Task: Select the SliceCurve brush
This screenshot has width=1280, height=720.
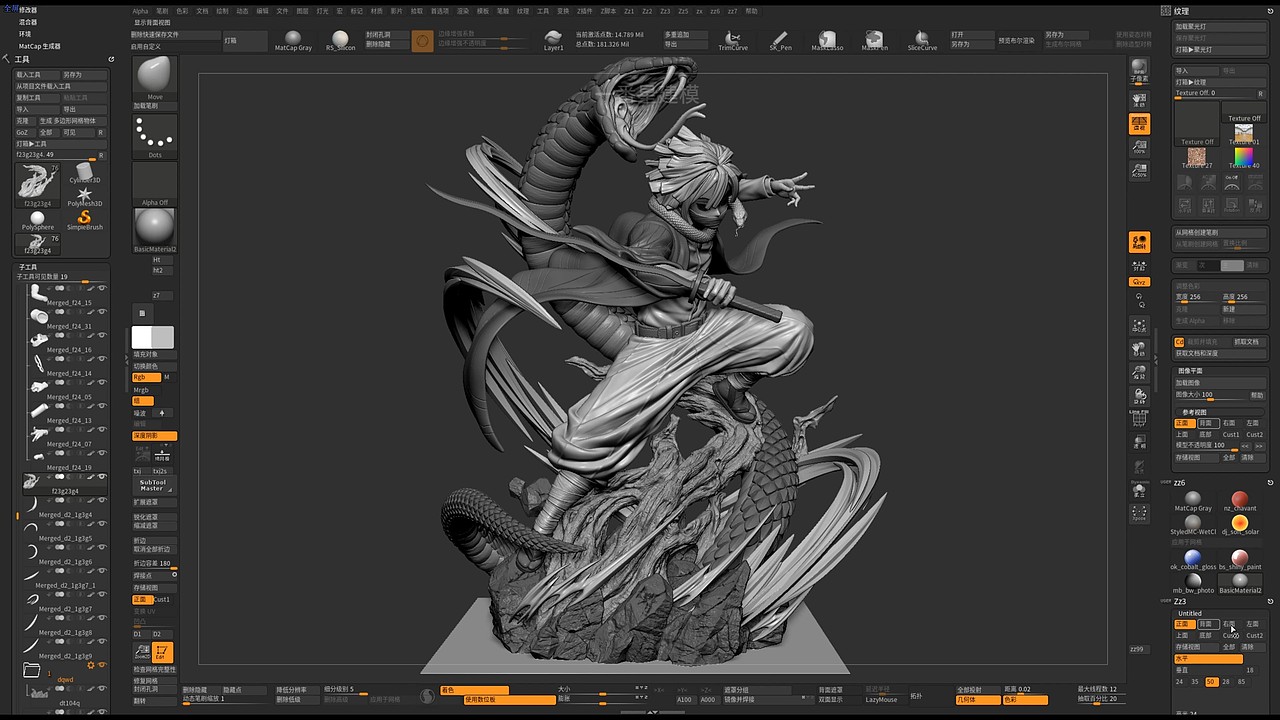Action: (x=922, y=39)
